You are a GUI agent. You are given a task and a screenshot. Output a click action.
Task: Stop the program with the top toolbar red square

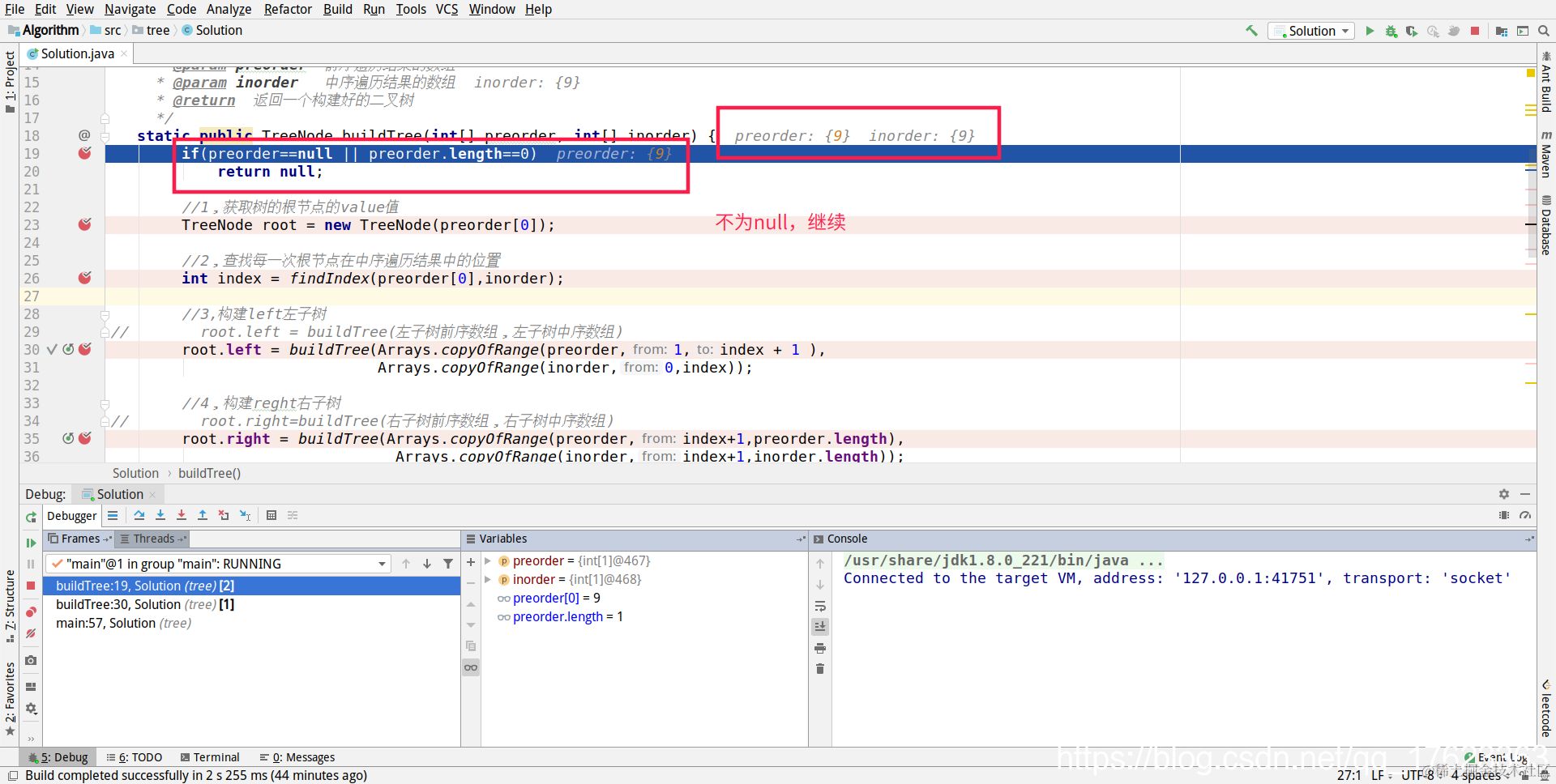coord(1475,31)
